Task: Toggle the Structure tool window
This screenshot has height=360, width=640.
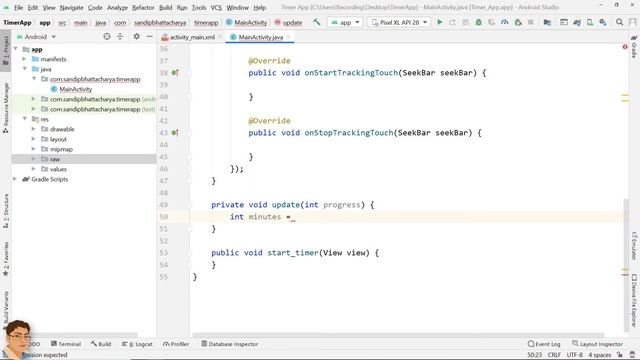Action: tap(6, 211)
